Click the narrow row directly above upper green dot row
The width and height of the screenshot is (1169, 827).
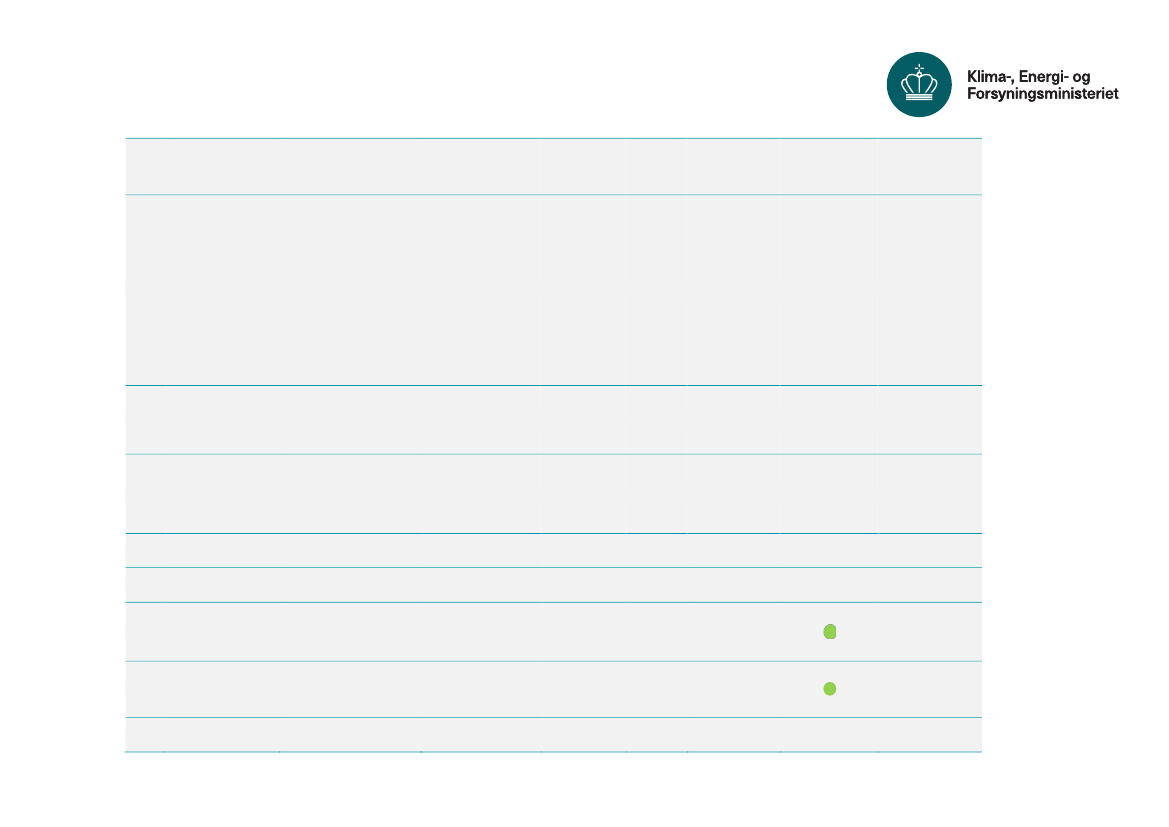553,585
